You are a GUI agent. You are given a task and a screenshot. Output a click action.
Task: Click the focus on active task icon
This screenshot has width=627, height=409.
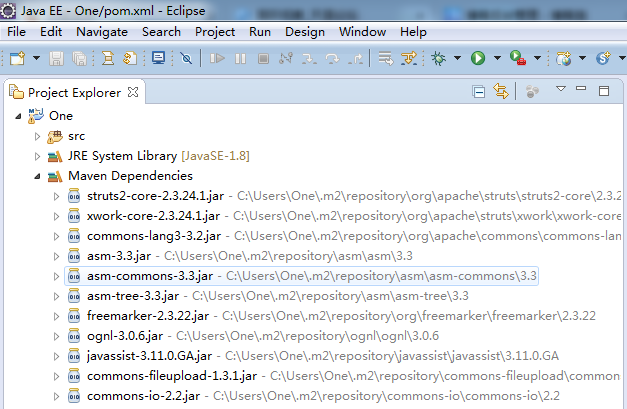pyautogui.click(x=532, y=92)
